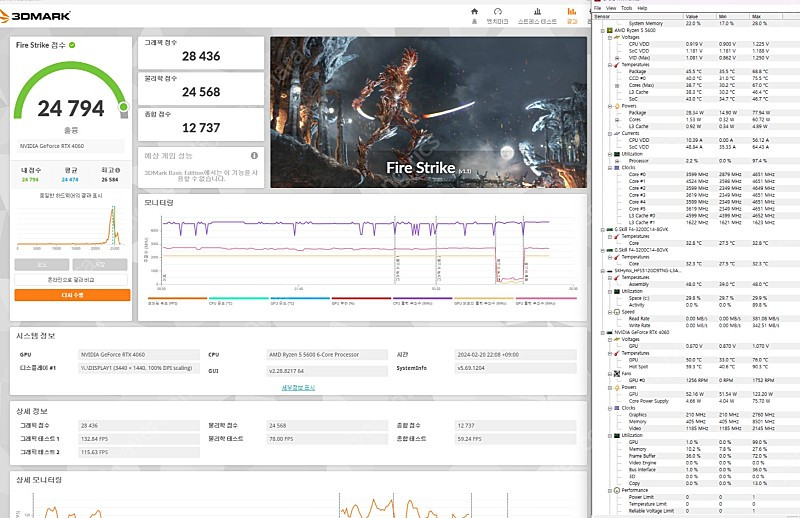
Task: Collapse the NVIDIA GeForce RTX 4060 node
Action: click(x=603, y=332)
